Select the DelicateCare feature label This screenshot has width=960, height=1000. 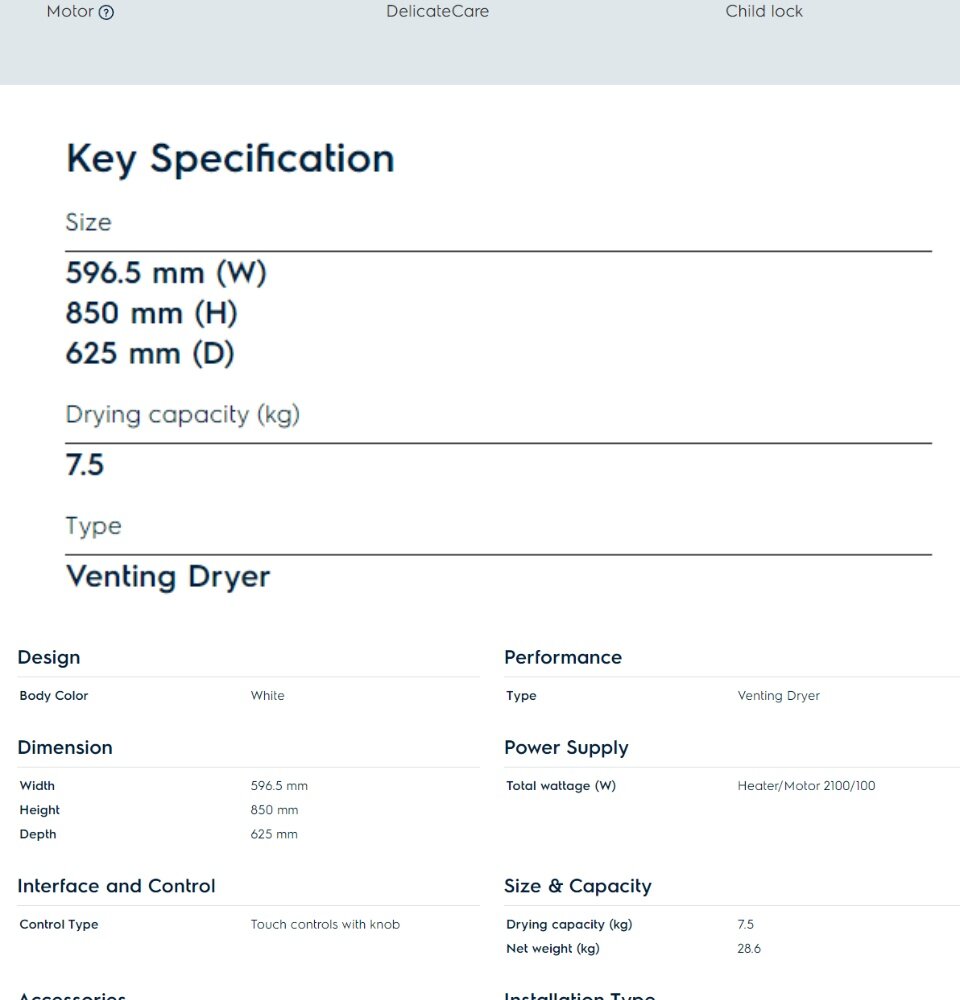[x=437, y=11]
